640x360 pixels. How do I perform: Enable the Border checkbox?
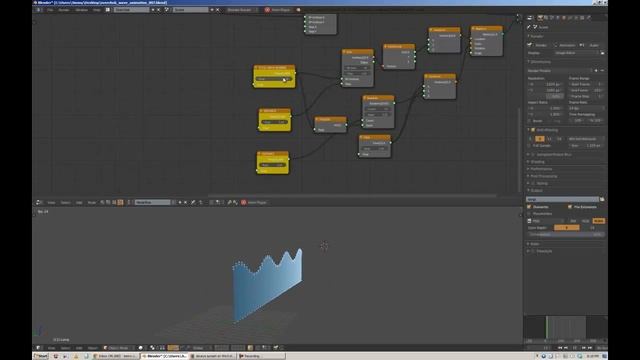coord(529,121)
